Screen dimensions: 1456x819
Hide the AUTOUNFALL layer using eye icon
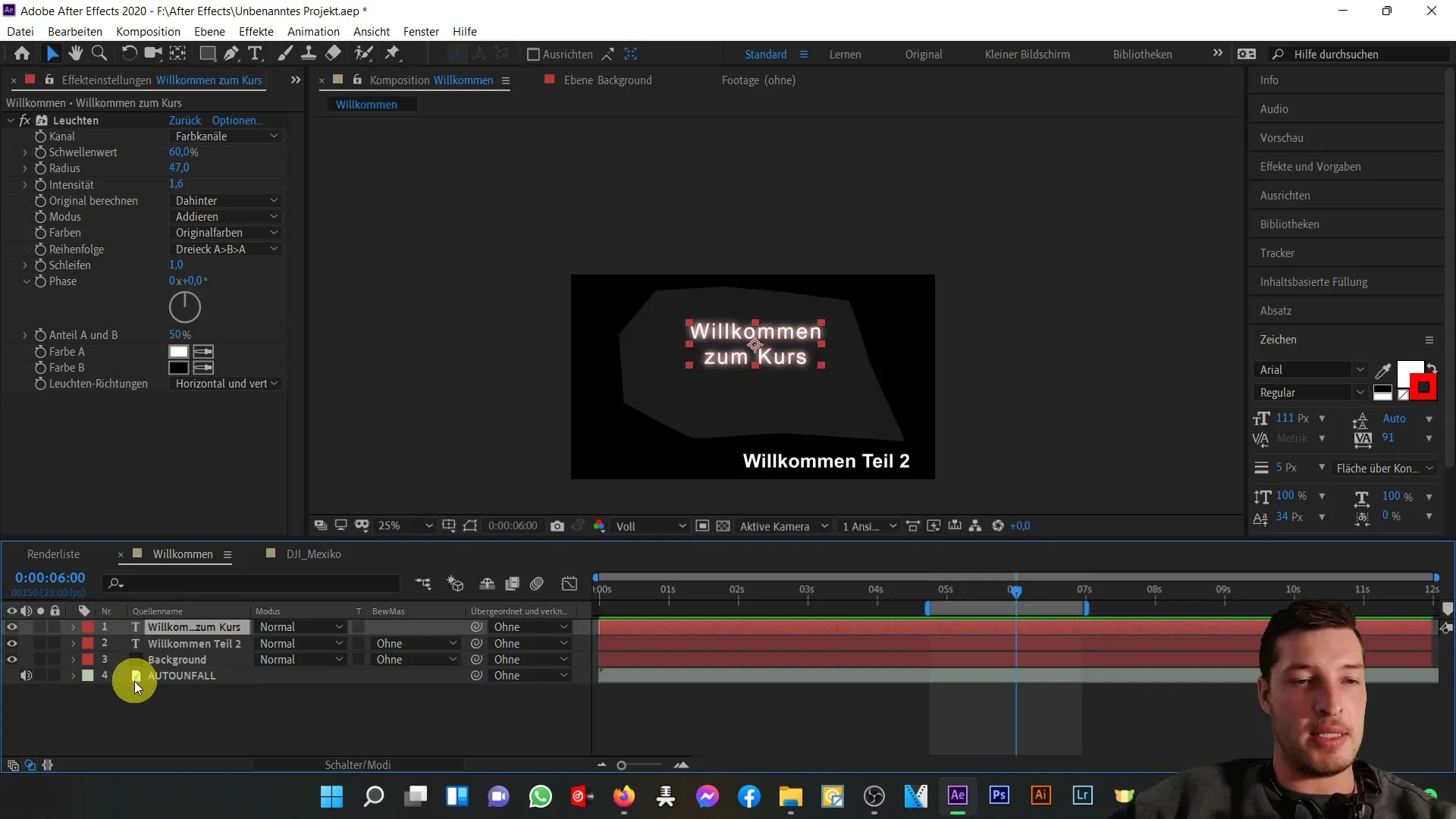(x=12, y=675)
